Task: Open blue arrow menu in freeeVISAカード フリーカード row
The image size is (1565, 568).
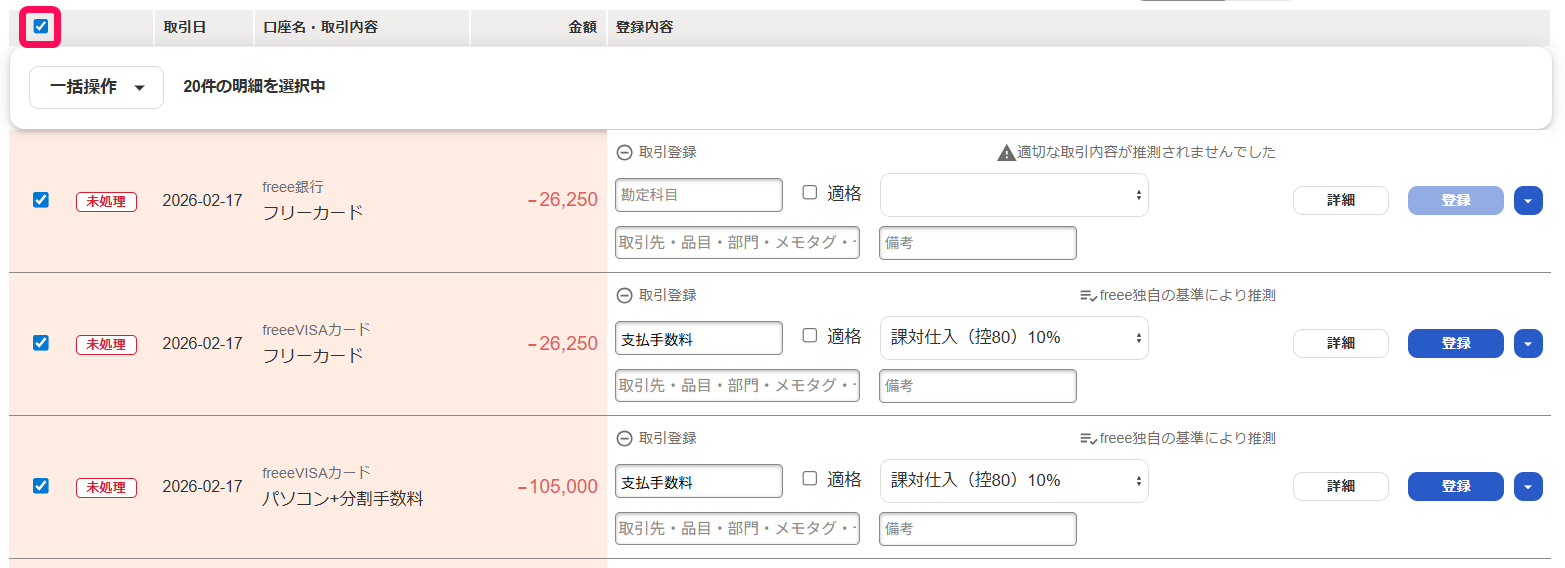Action: [x=1528, y=343]
